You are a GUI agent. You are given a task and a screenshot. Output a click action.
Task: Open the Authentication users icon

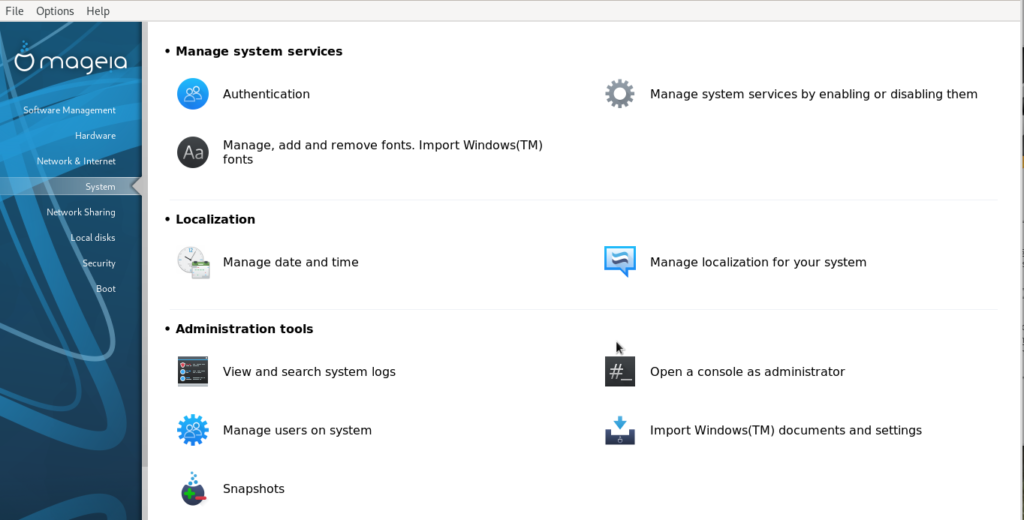pos(193,94)
